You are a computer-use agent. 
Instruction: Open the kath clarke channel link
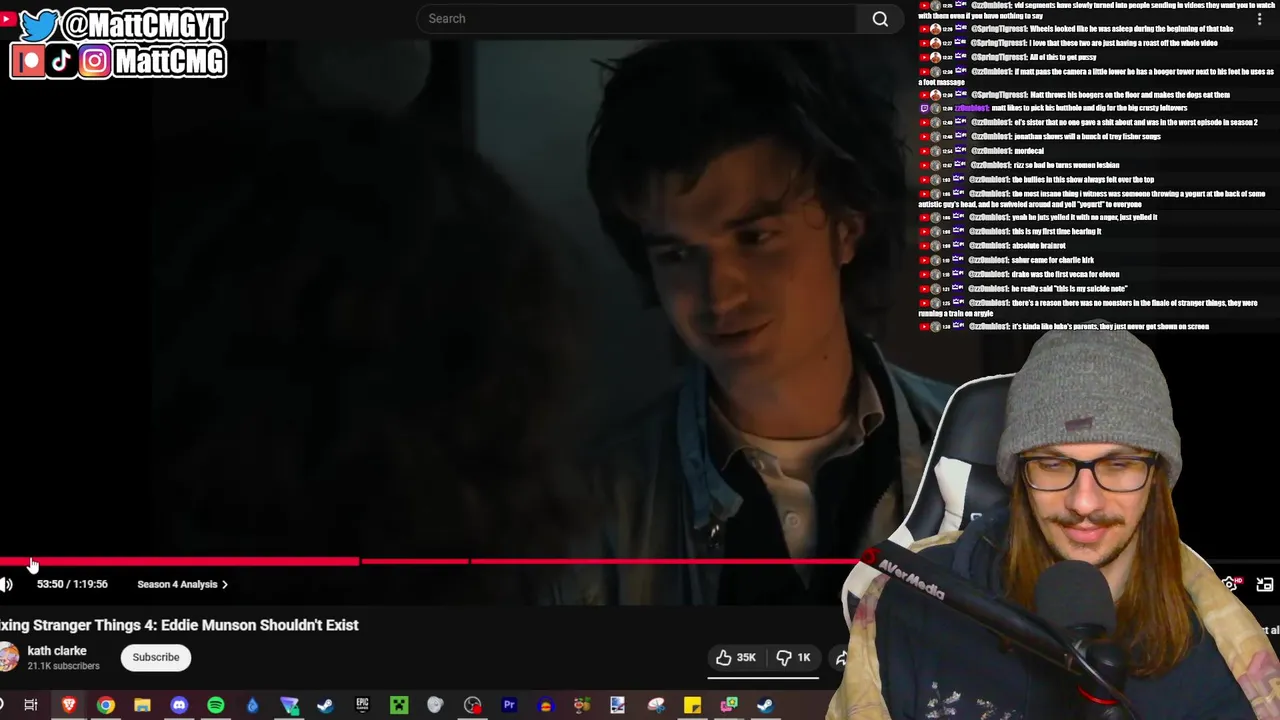[57, 651]
